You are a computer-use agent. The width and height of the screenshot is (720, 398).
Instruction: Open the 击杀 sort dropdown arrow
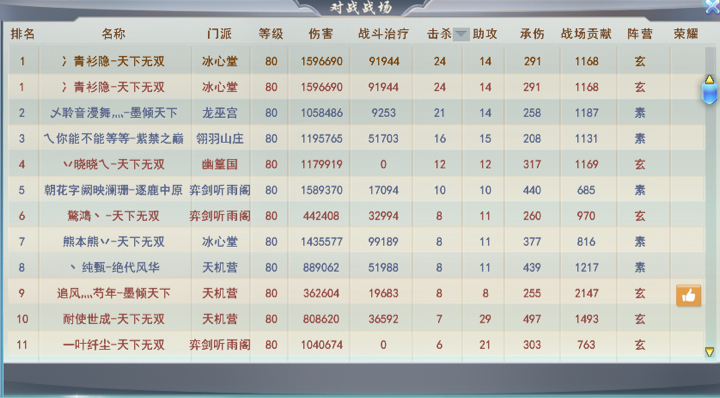click(x=461, y=34)
